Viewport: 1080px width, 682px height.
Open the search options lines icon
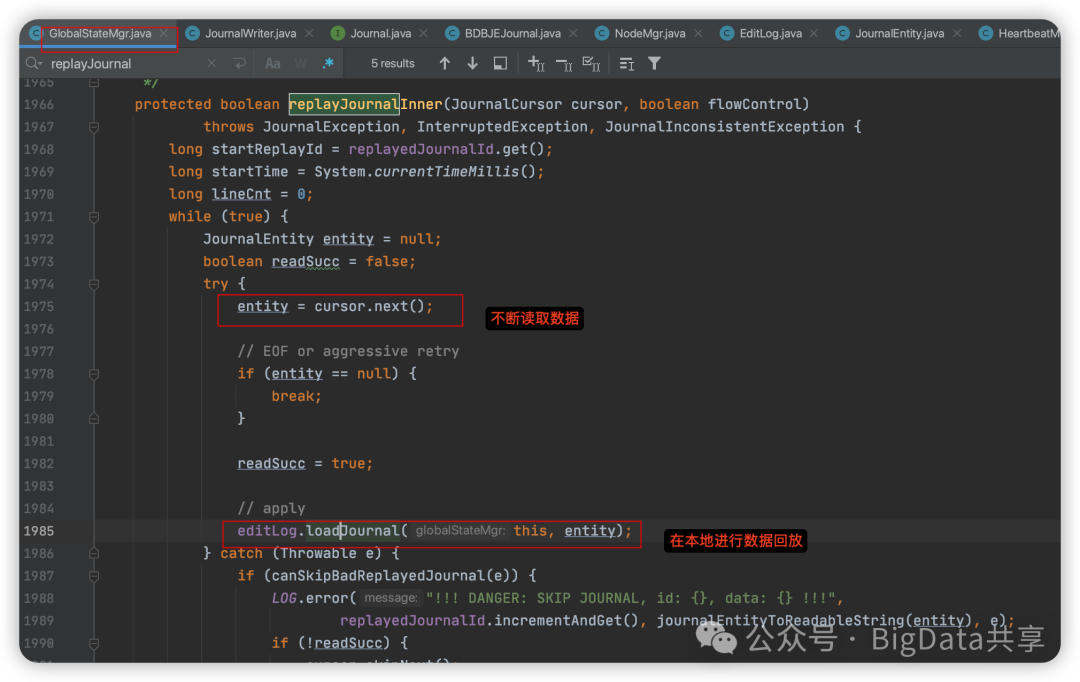pos(626,63)
